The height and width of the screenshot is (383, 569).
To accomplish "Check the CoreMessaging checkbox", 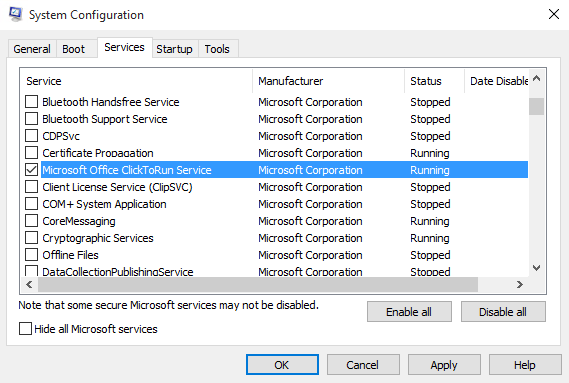I will 32,221.
